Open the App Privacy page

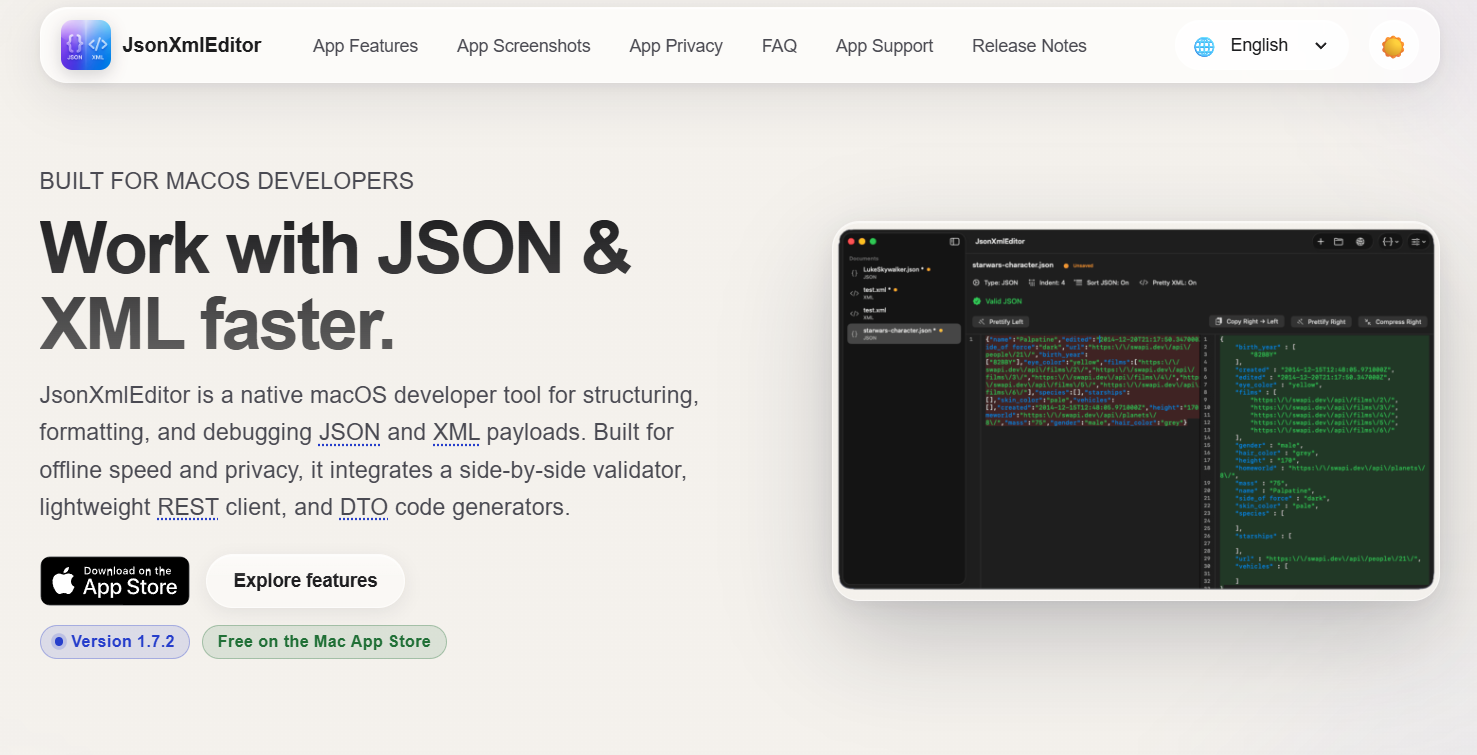point(676,46)
